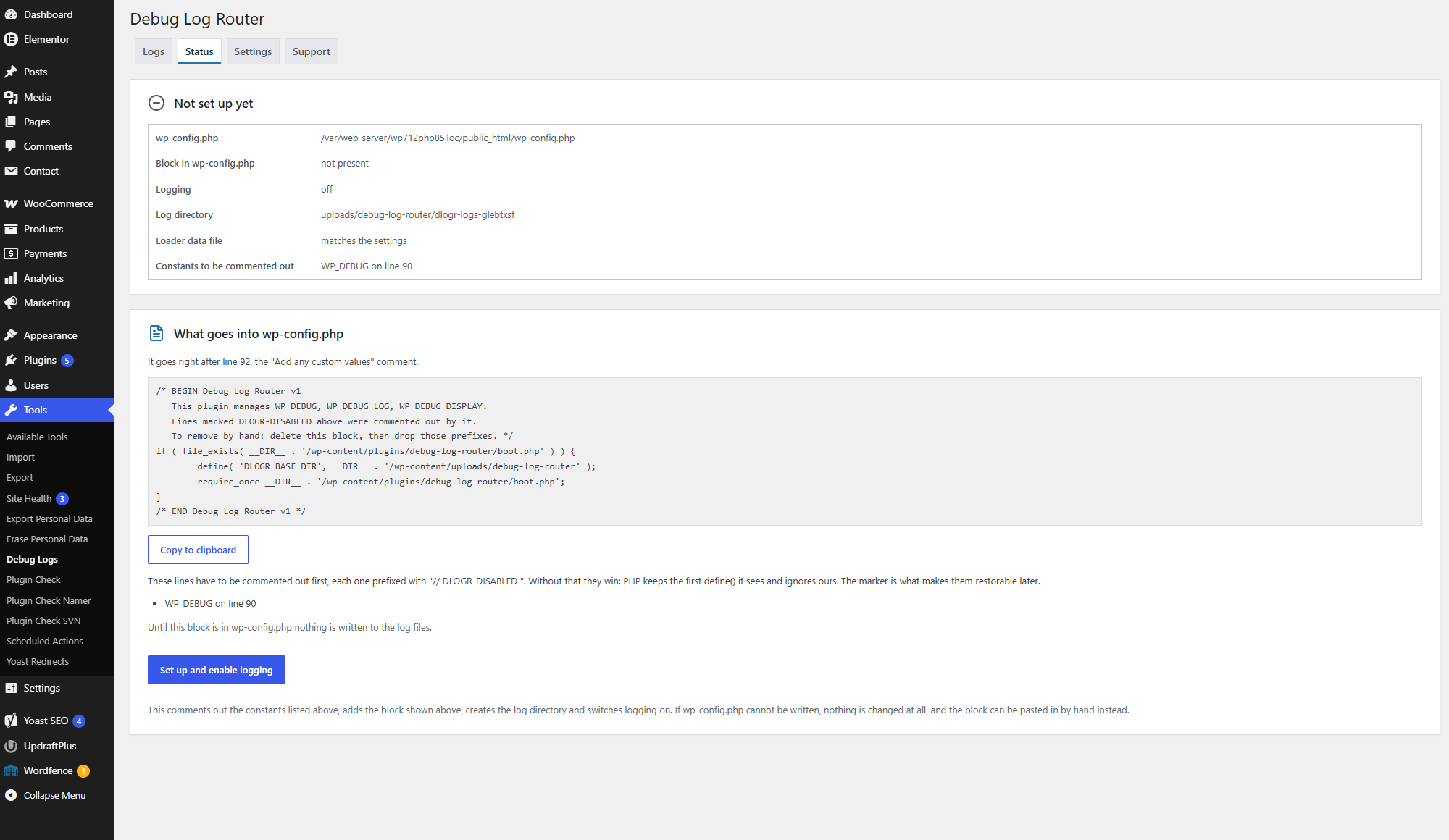Click the log directory path value
The height and width of the screenshot is (840, 1449).
(x=418, y=214)
